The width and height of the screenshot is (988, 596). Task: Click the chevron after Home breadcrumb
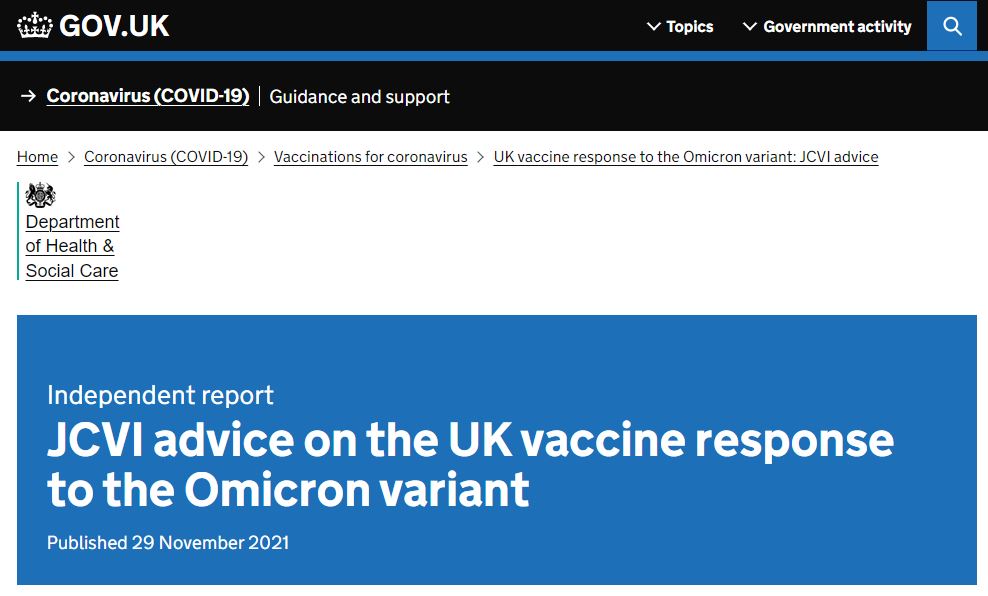(71, 157)
